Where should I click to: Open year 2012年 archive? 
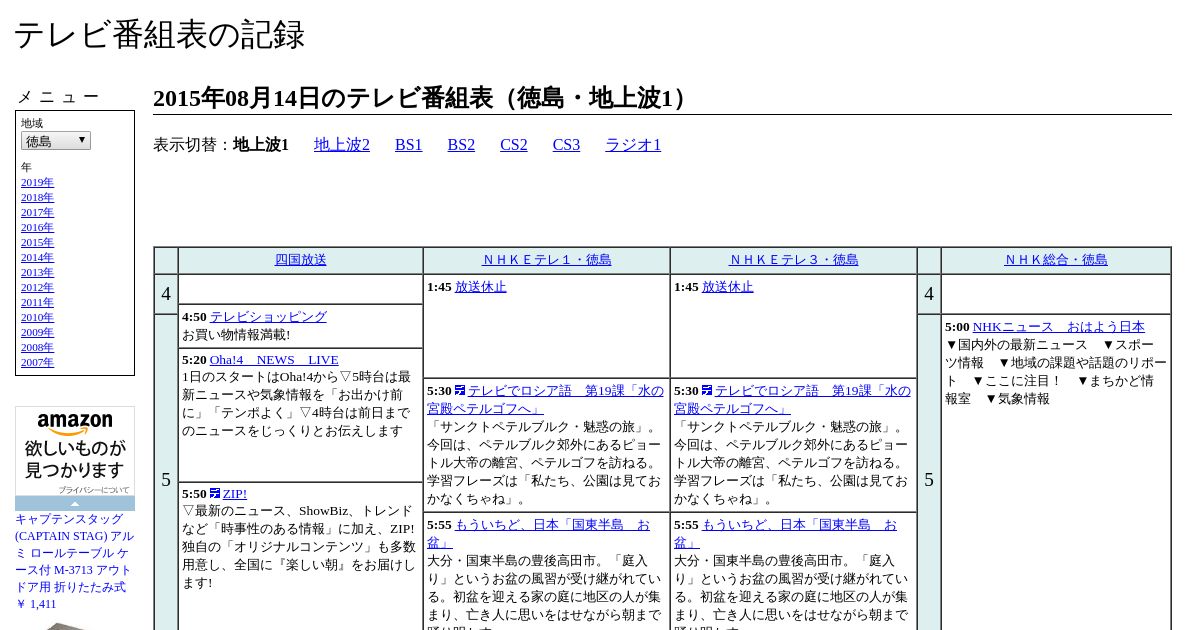(x=38, y=287)
